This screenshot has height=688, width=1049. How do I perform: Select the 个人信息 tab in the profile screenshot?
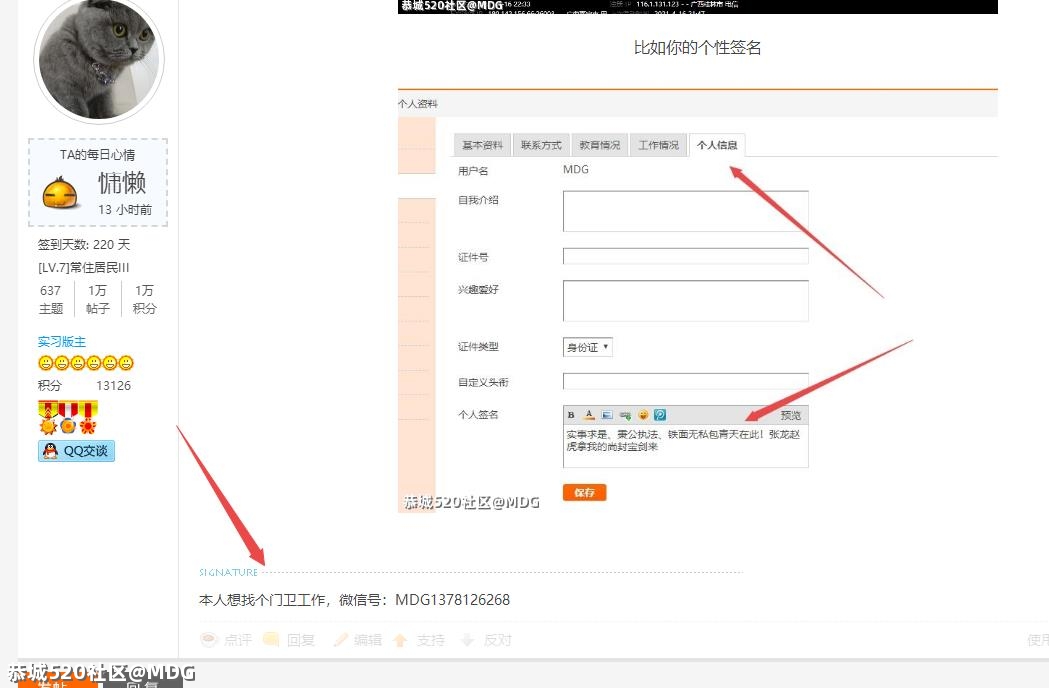tap(717, 145)
